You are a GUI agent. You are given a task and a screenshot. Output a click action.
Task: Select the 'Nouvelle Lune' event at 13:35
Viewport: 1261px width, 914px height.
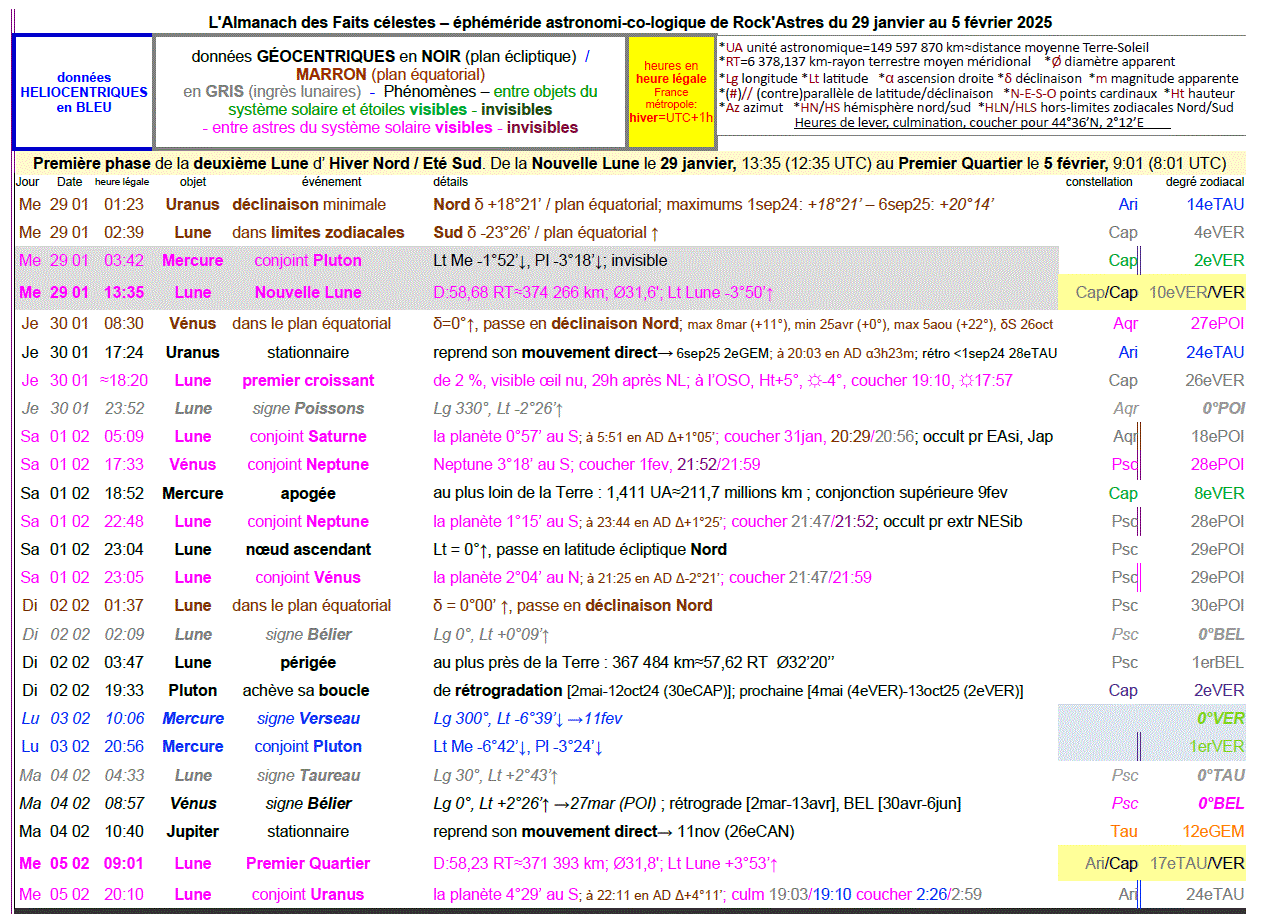point(308,292)
